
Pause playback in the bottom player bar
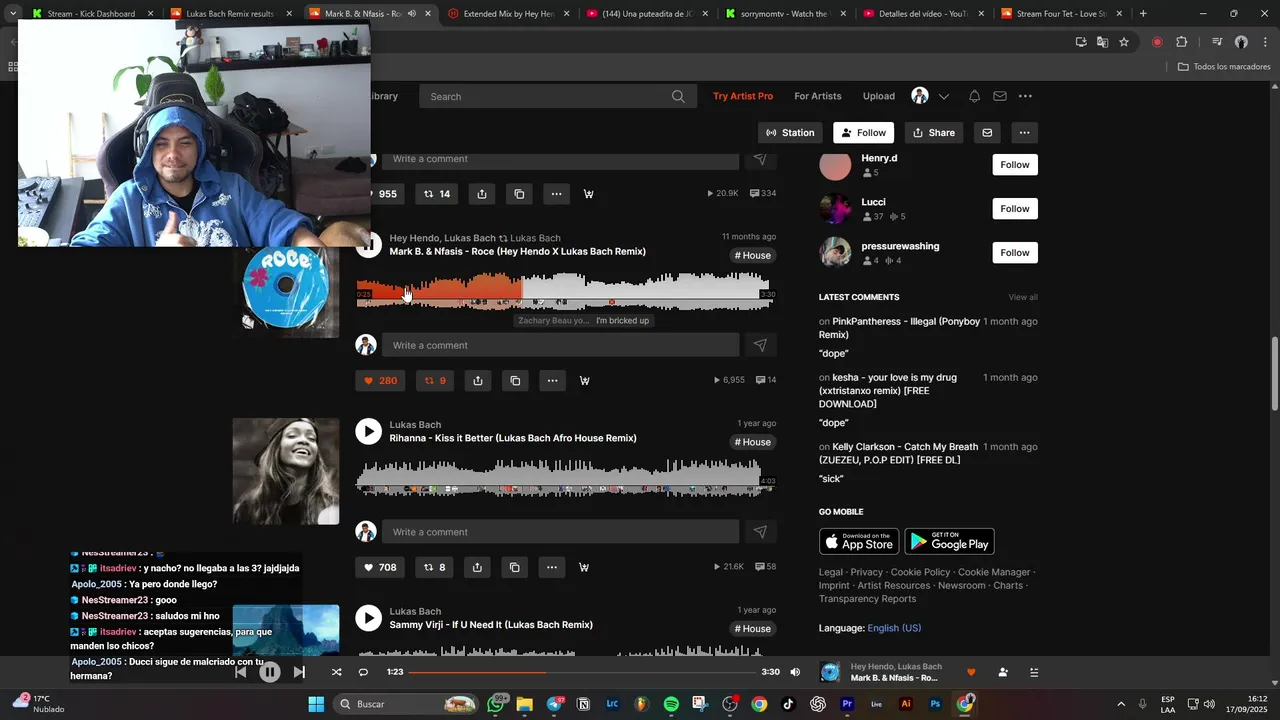click(x=269, y=672)
